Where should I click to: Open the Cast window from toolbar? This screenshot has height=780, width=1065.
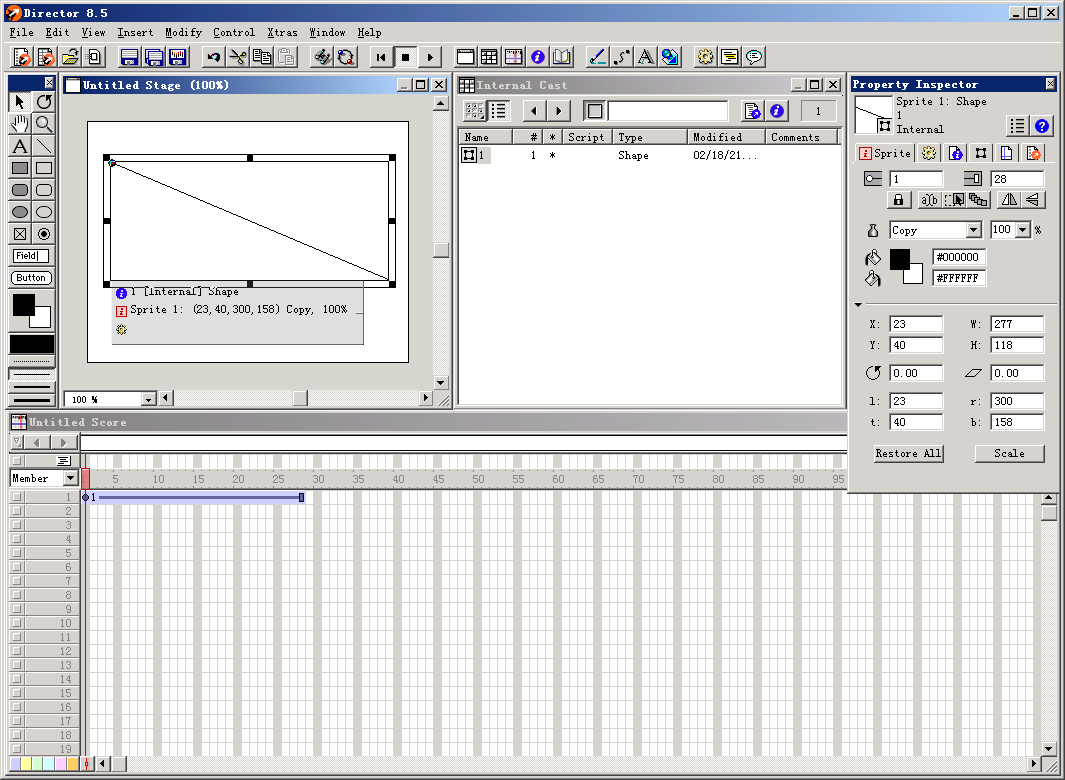click(x=489, y=57)
